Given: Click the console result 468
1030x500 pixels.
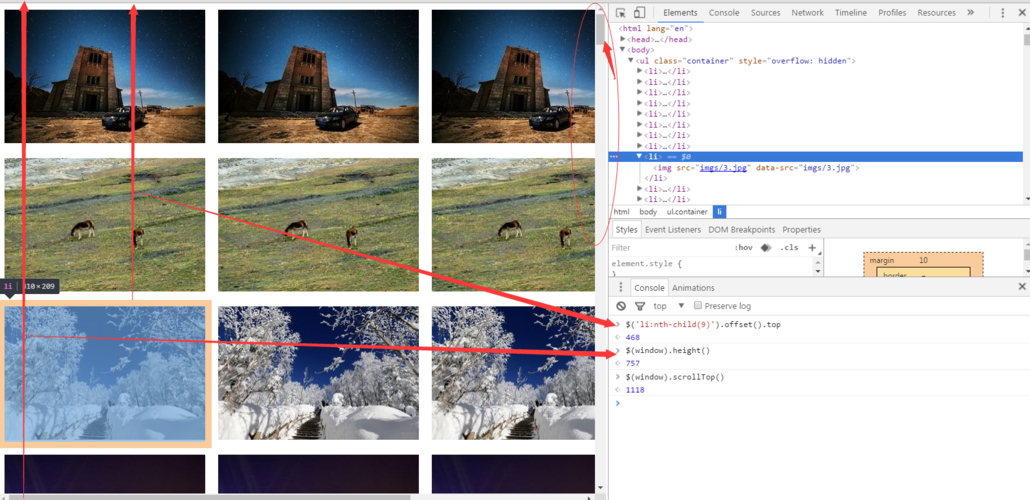Looking at the screenshot, I should 633,337.
